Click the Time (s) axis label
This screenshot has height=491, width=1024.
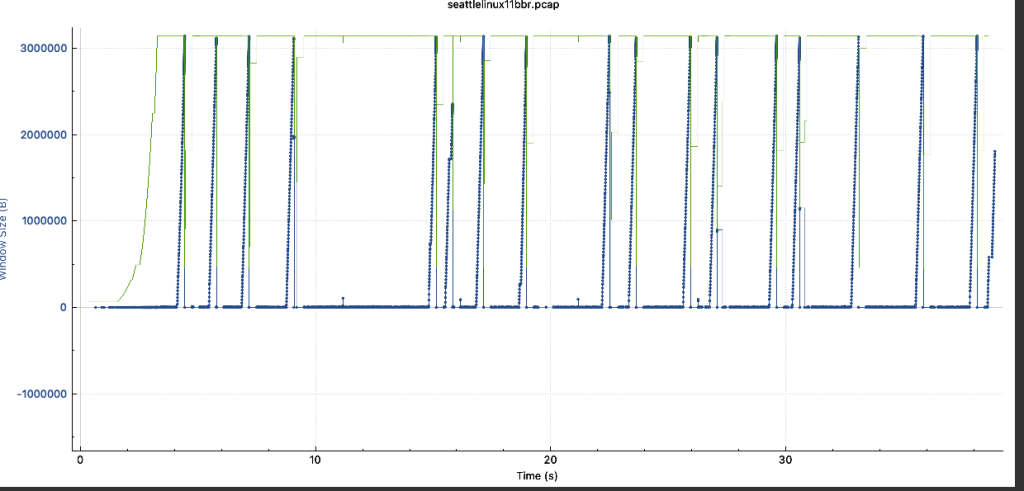click(x=536, y=476)
